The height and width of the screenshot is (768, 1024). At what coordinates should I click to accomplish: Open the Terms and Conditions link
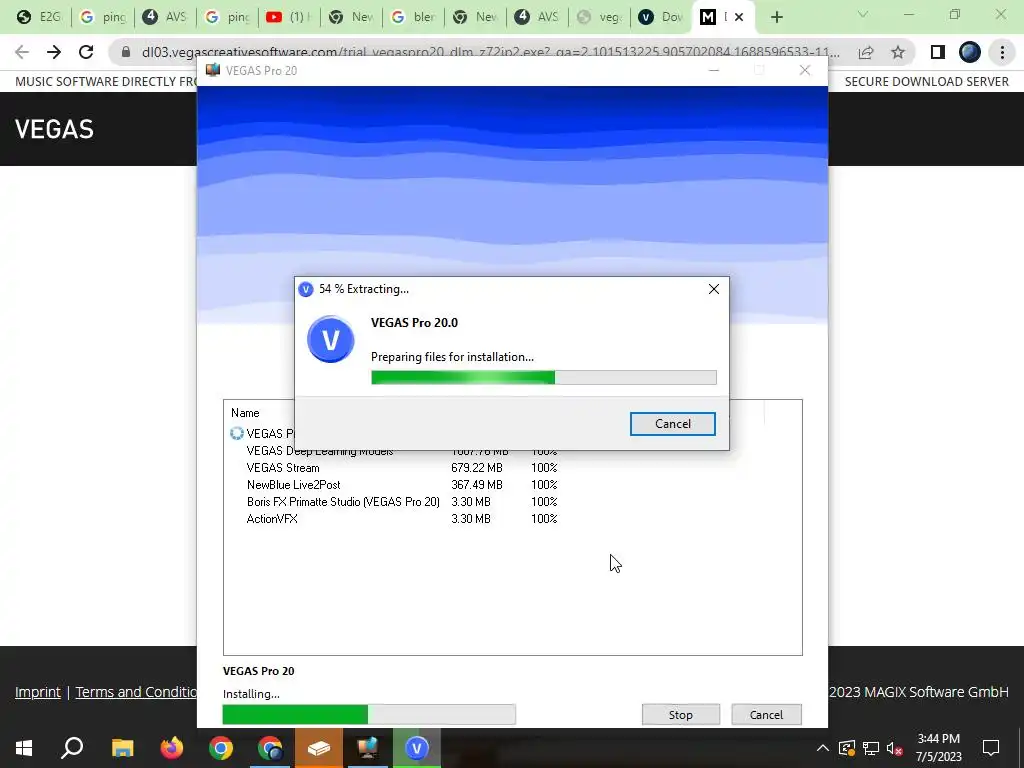point(136,692)
